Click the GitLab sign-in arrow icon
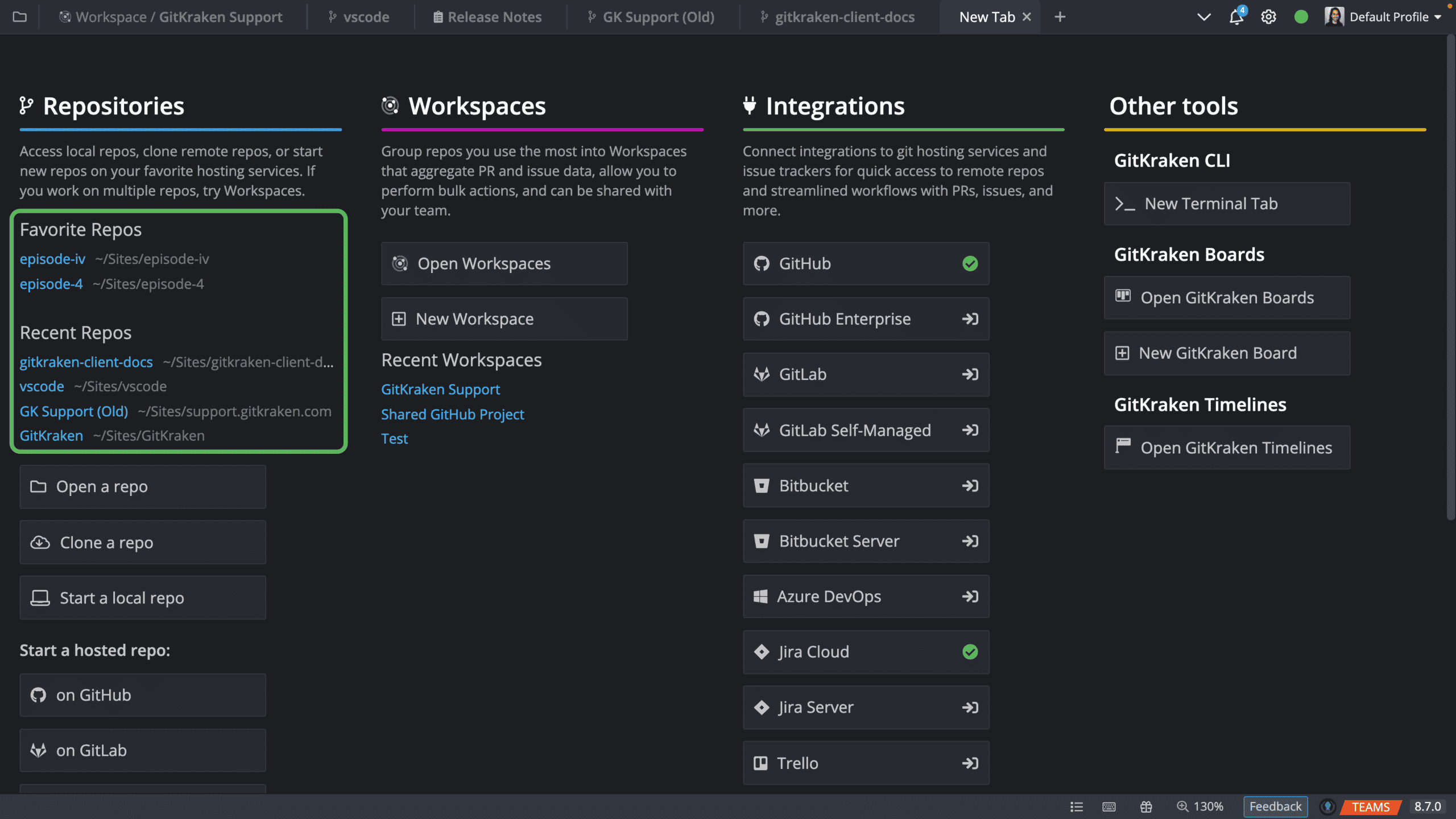The height and width of the screenshot is (819, 1456). pos(970,374)
